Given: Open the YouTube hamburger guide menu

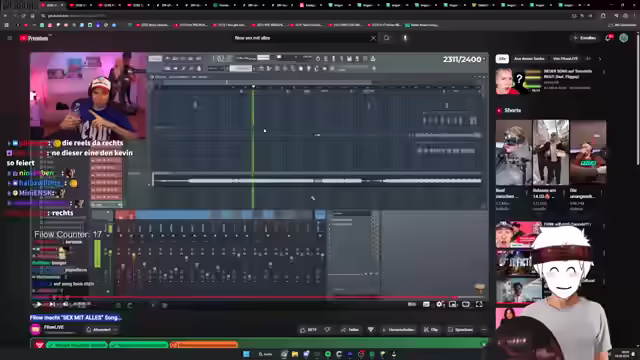Looking at the screenshot, I should [x=9, y=38].
